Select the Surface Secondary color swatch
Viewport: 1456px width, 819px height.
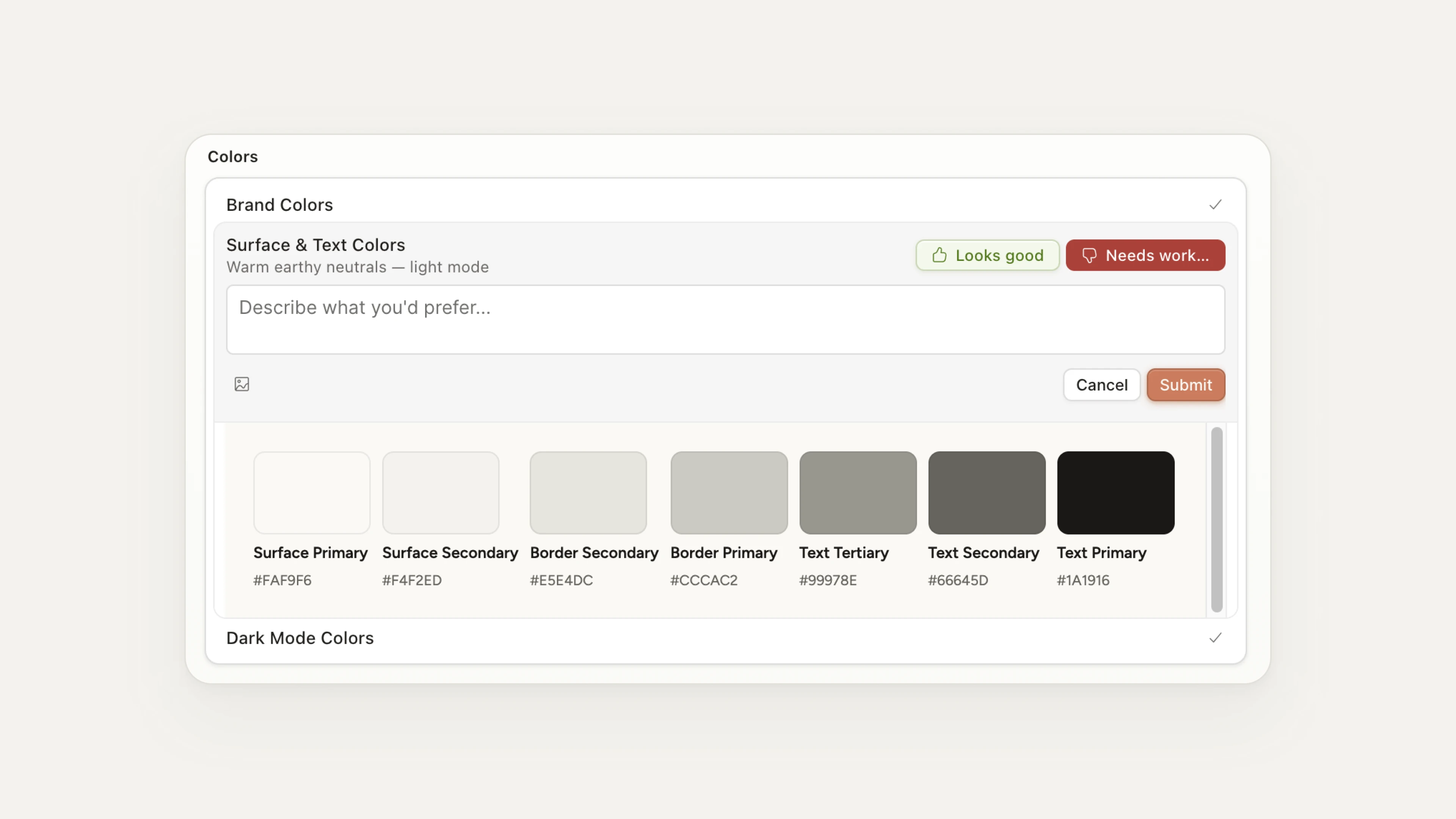coord(441,492)
